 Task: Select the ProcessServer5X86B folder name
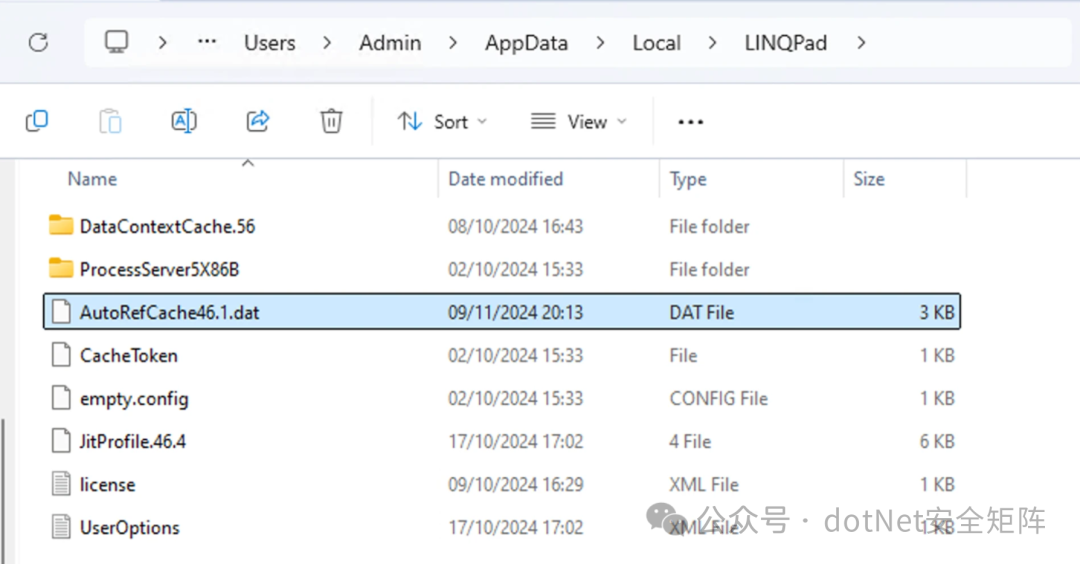click(x=159, y=269)
